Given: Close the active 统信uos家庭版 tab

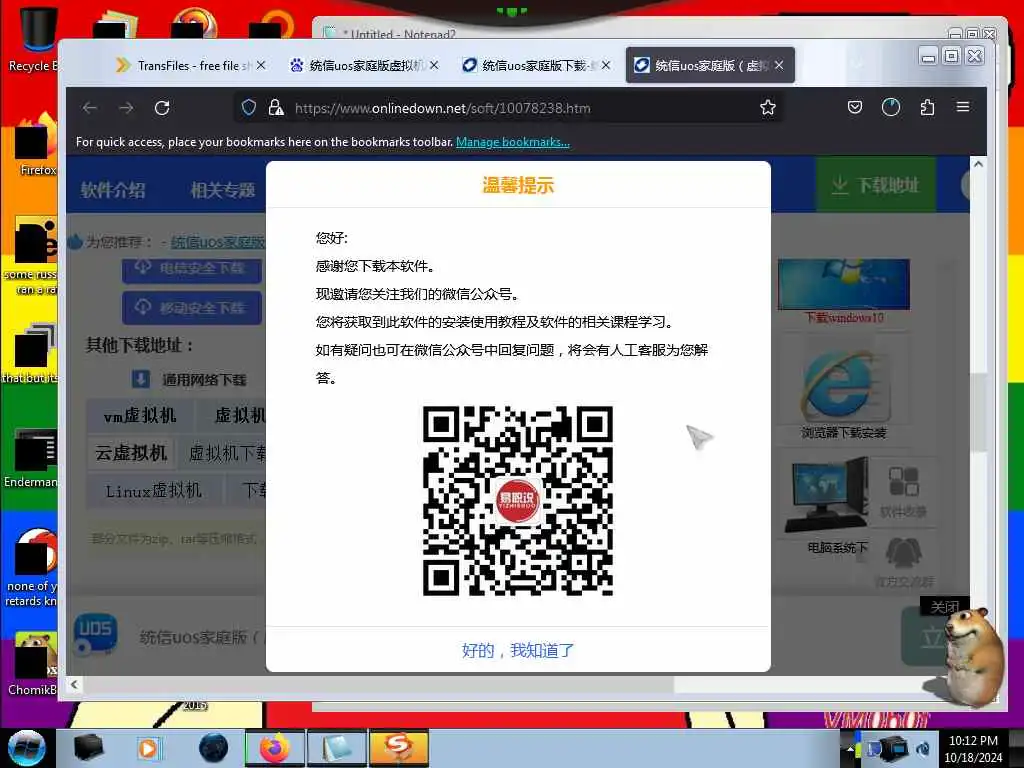Looking at the screenshot, I should pyautogui.click(x=779, y=65).
